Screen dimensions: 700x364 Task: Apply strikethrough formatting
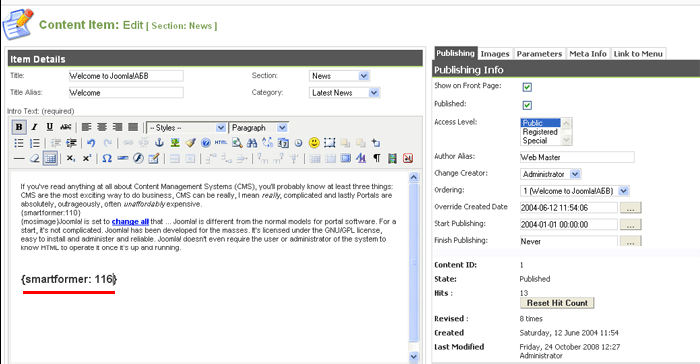(x=65, y=127)
